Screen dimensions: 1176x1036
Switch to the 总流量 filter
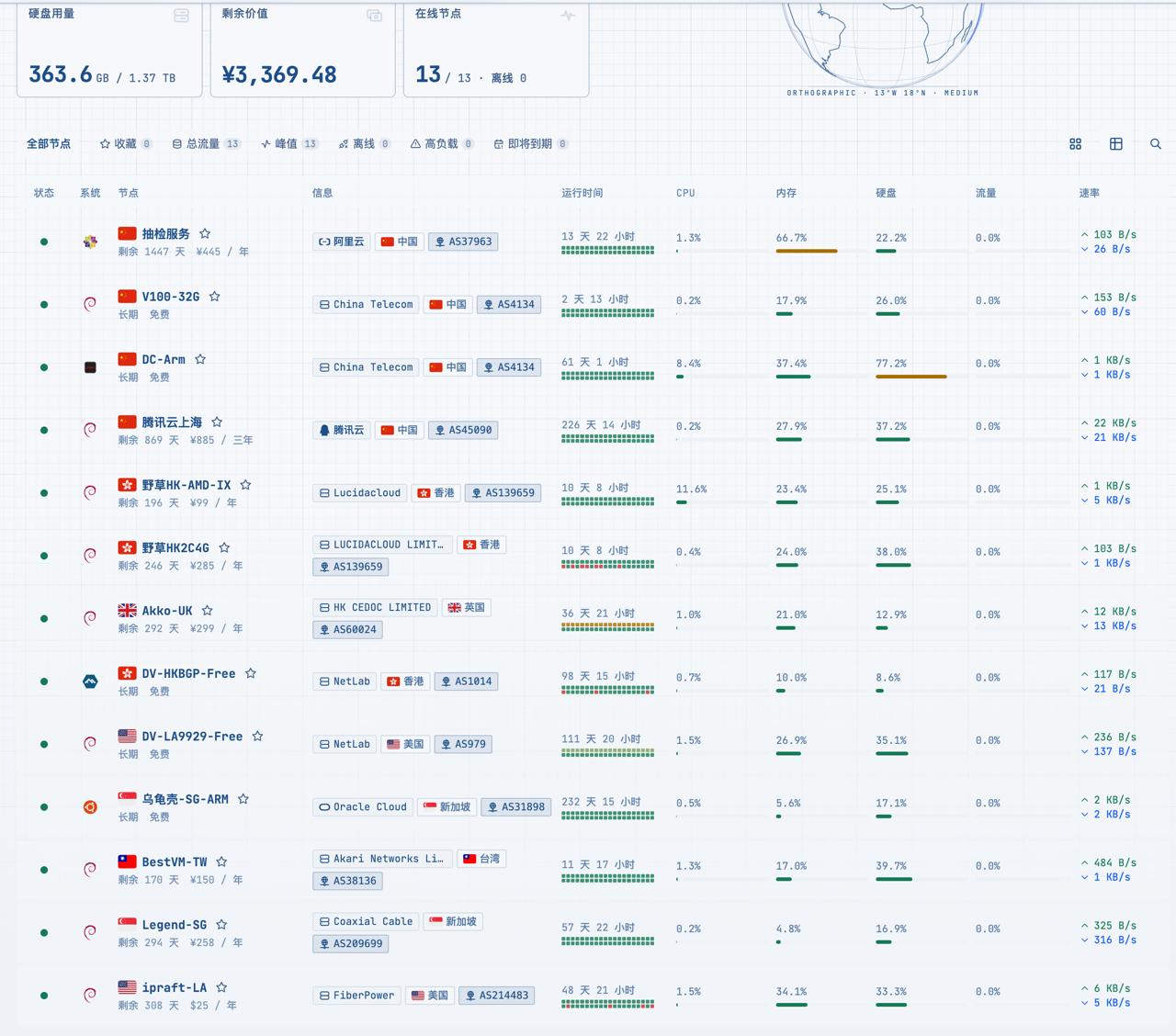click(x=207, y=144)
